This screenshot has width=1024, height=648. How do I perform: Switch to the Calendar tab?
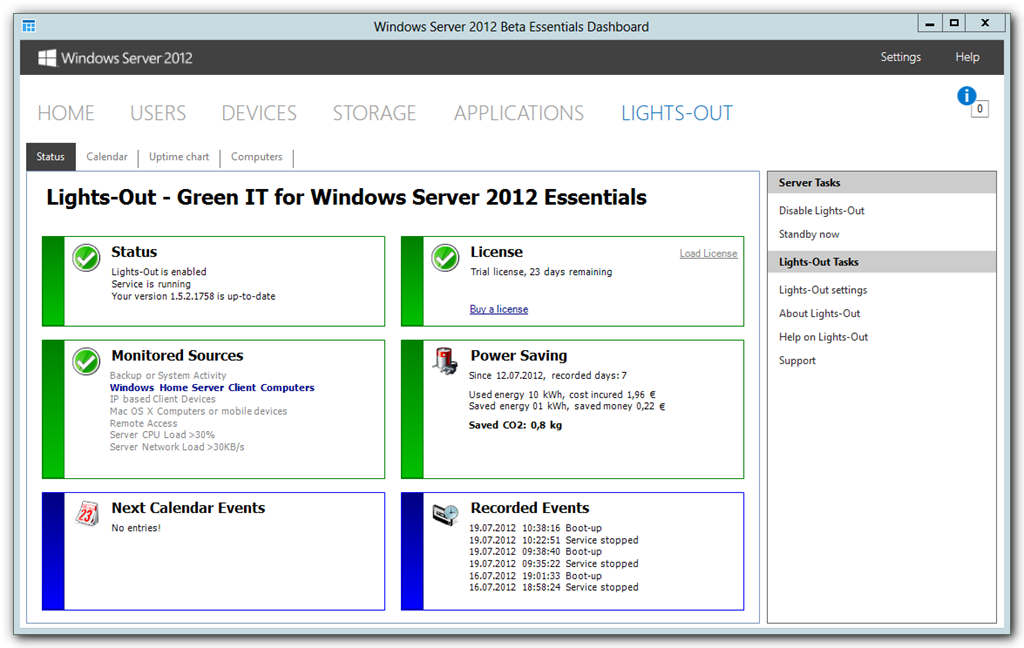point(107,157)
